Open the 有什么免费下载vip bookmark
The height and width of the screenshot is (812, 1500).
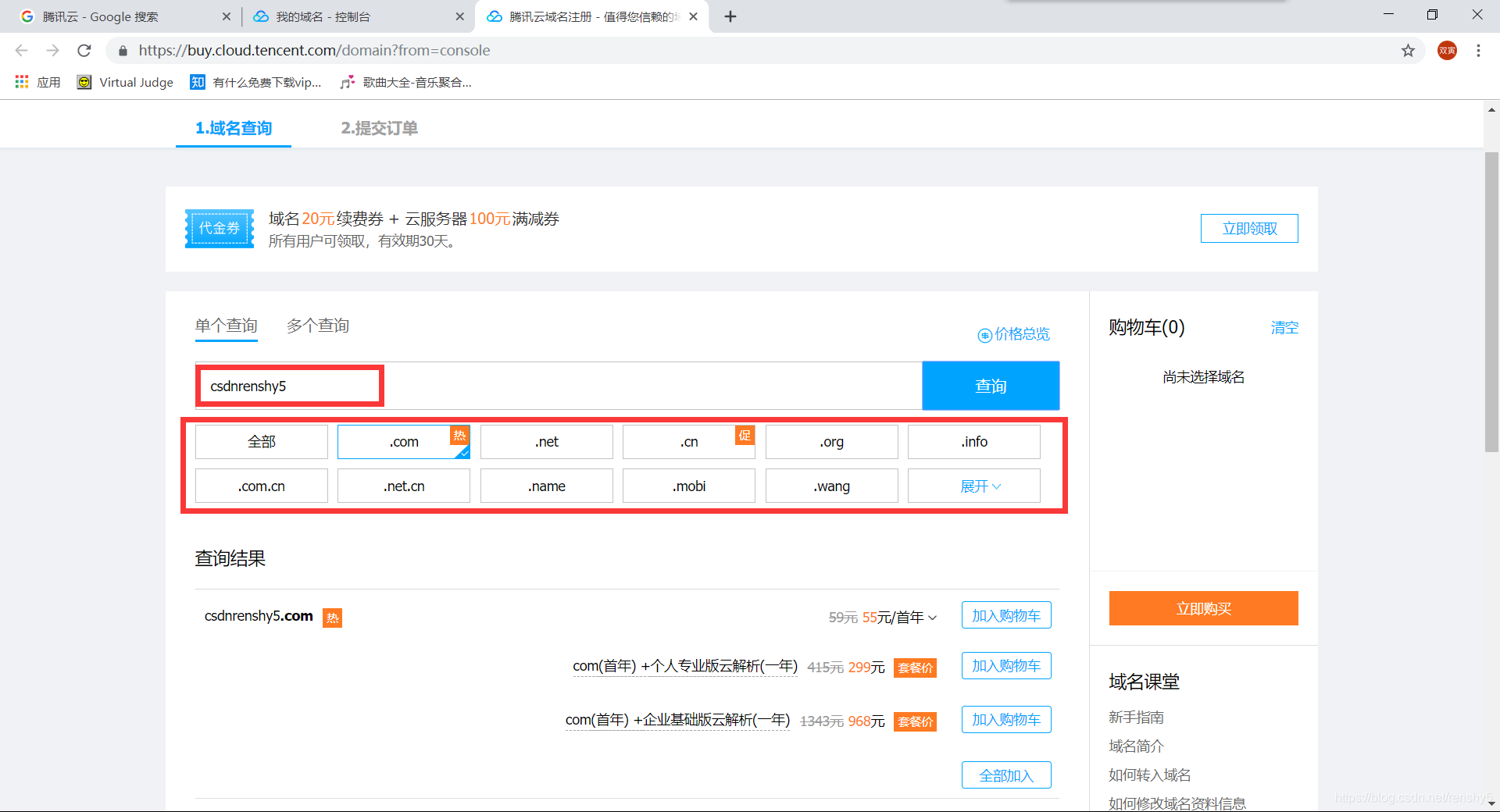click(255, 82)
